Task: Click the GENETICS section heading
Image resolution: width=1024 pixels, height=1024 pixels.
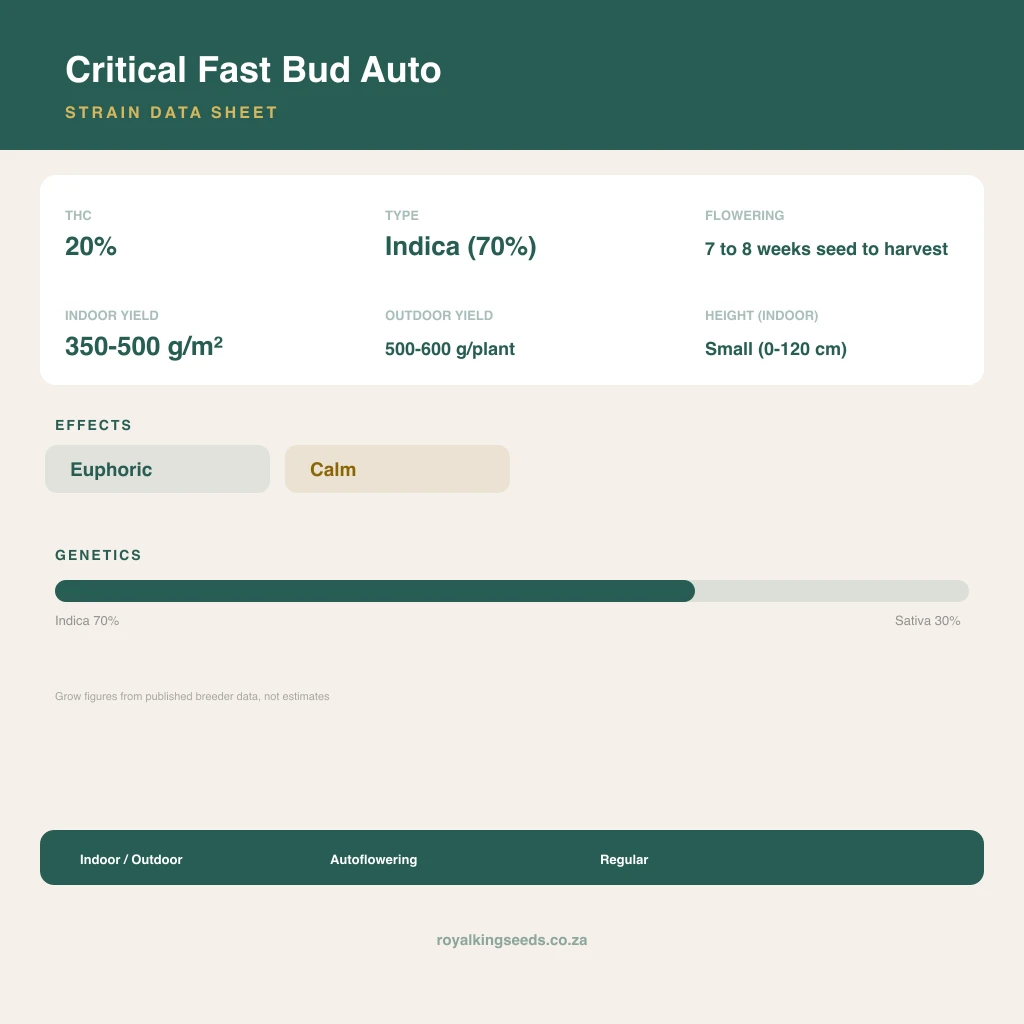Action: (x=99, y=555)
